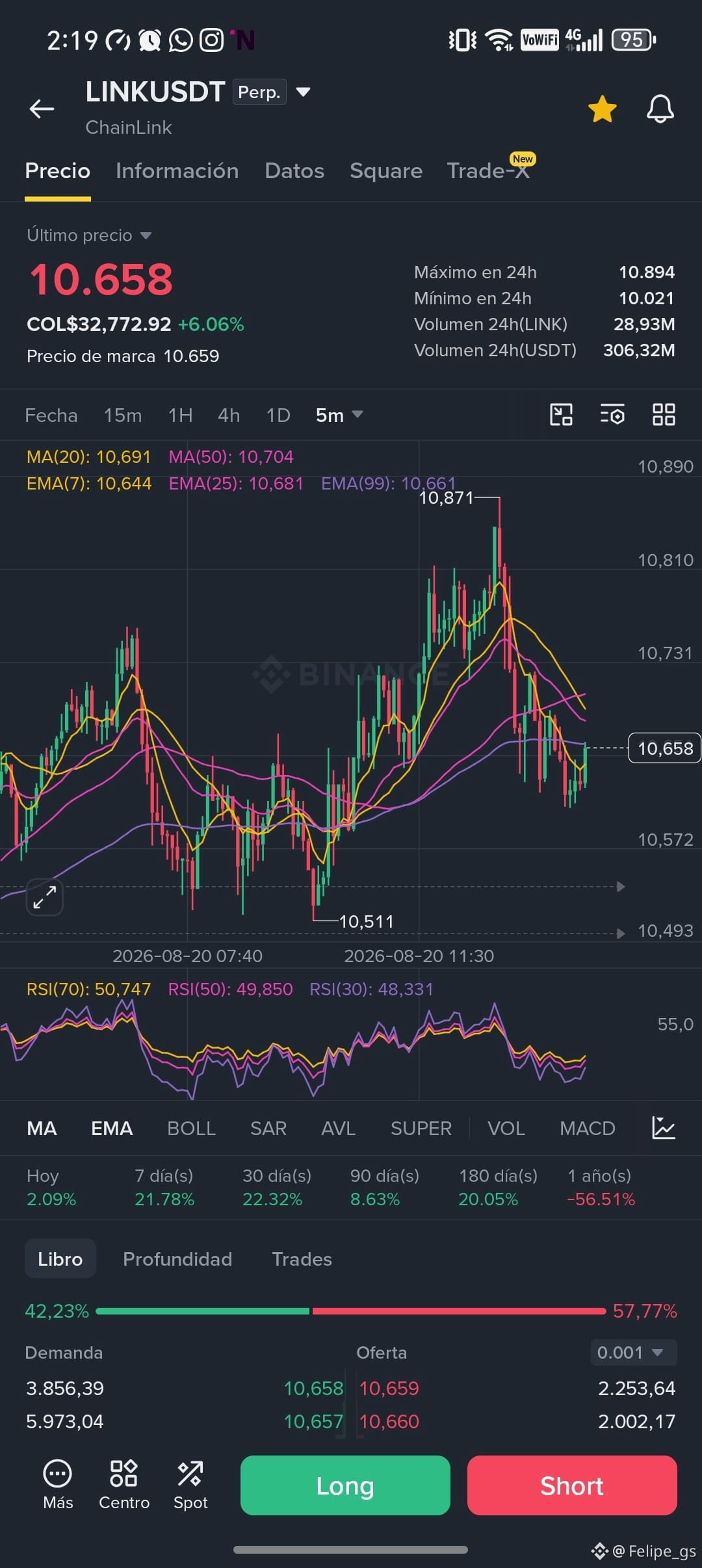Tap the green Long button

click(345, 1485)
